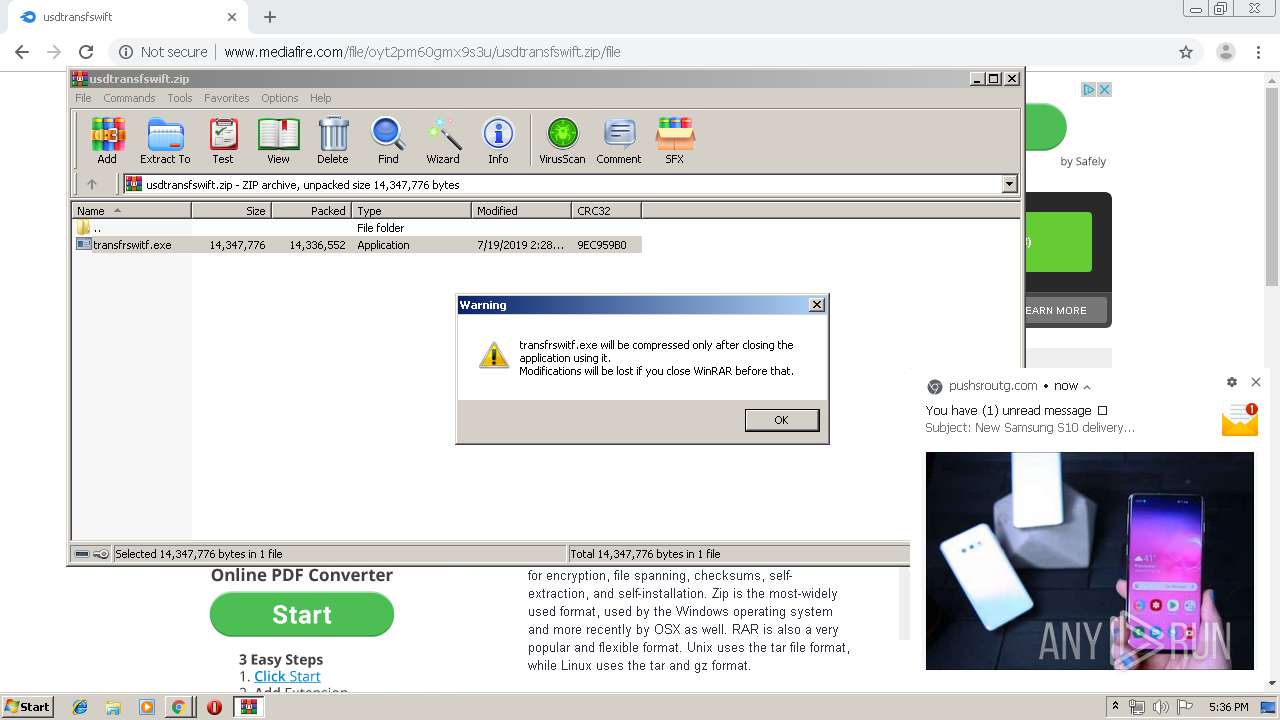Image resolution: width=1280 pixels, height=720 pixels.
Task: Close the usdtransfswift tab
Action: pos(232,17)
